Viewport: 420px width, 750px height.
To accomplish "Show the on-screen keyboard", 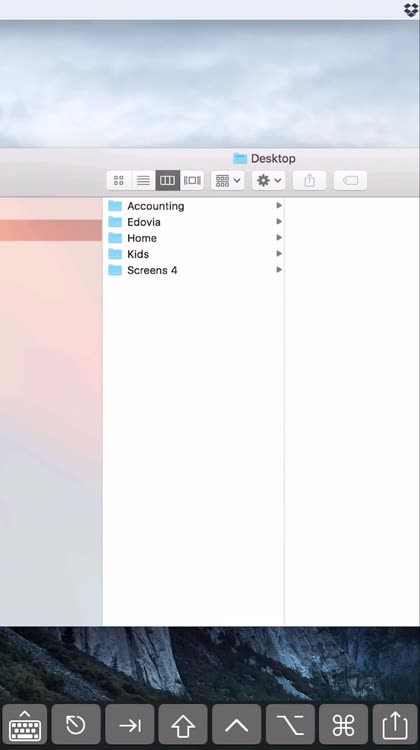I will click(x=24, y=726).
